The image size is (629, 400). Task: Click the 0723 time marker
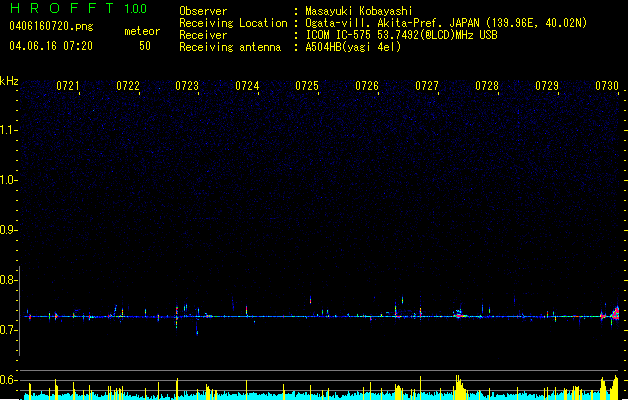tap(187, 86)
